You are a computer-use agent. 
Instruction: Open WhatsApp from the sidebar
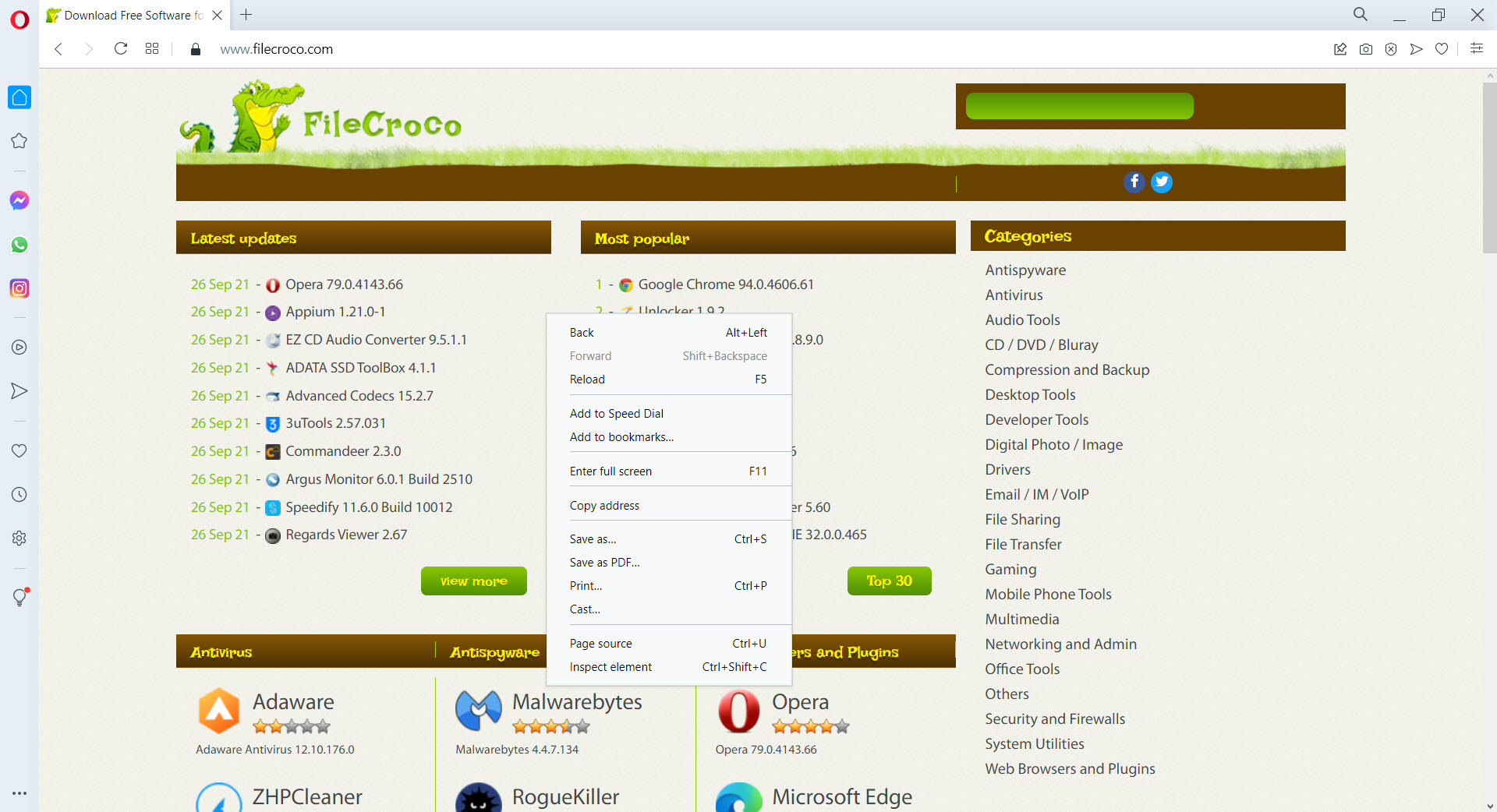coord(19,245)
